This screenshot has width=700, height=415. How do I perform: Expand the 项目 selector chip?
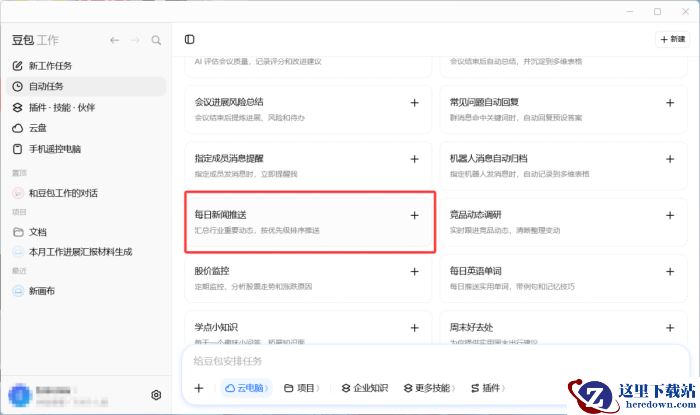pyautogui.click(x=302, y=388)
